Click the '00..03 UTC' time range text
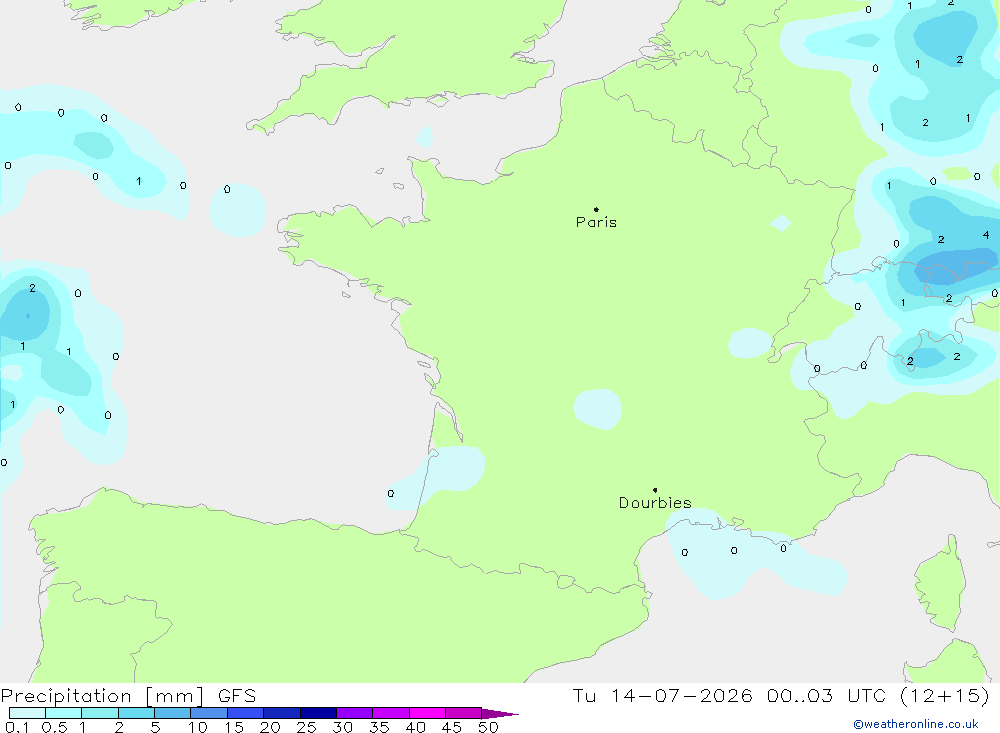1000x733 pixels. point(827,695)
